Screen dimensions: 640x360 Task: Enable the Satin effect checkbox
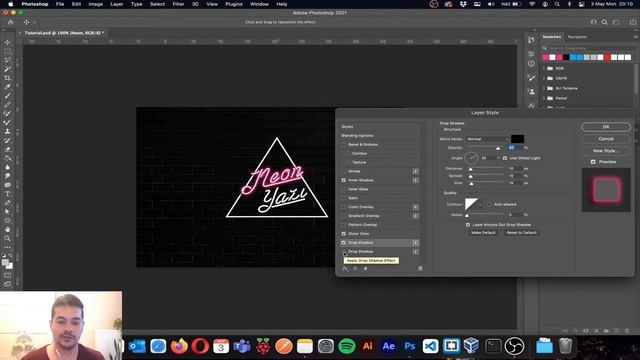click(x=344, y=198)
